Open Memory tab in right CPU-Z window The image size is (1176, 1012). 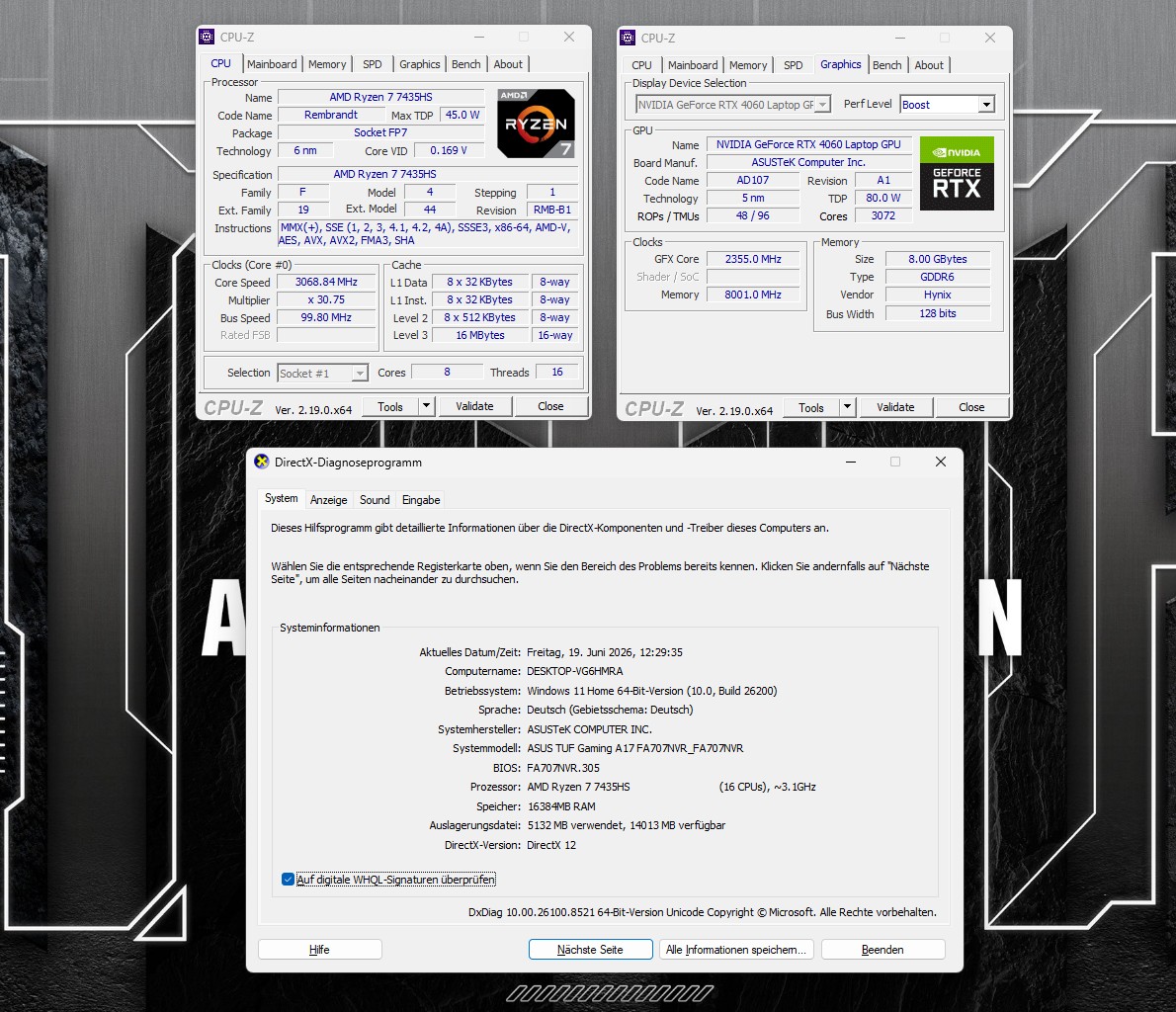tap(748, 65)
